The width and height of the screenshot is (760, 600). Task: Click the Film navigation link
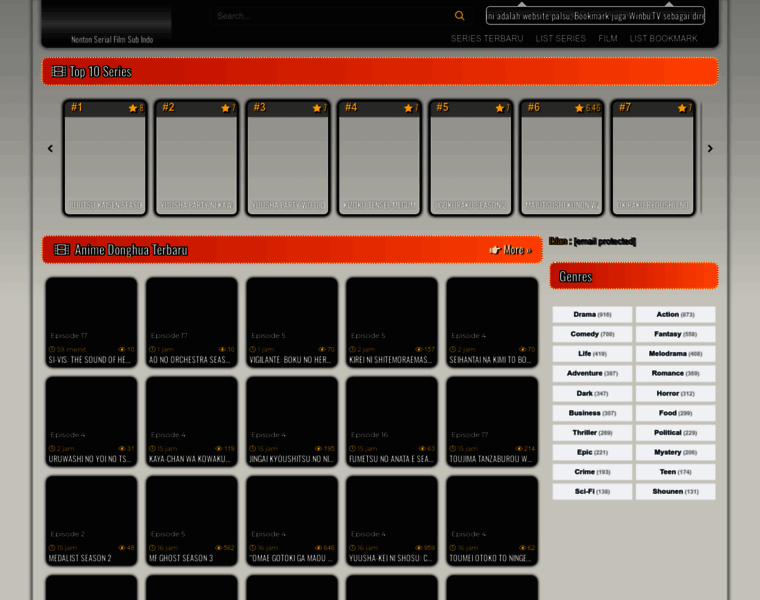pyautogui.click(x=607, y=38)
